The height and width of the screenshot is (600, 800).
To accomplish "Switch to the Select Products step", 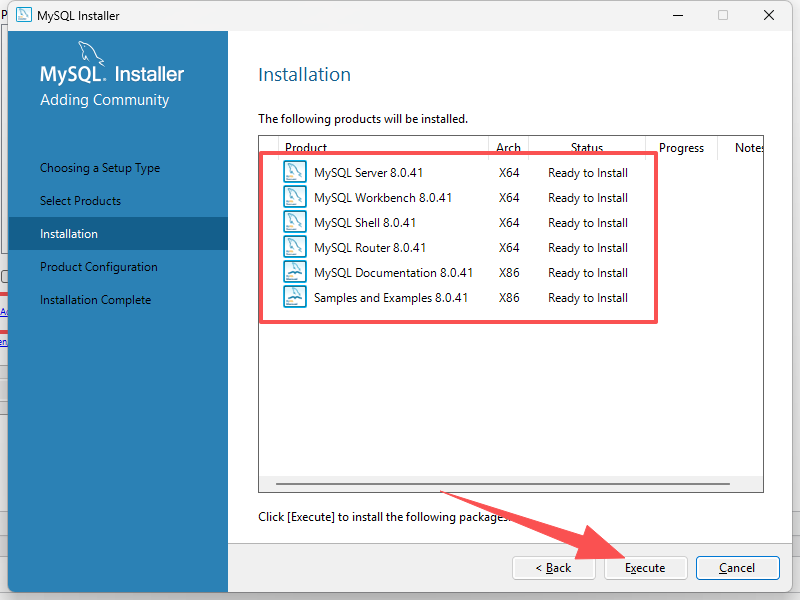I will click(80, 201).
